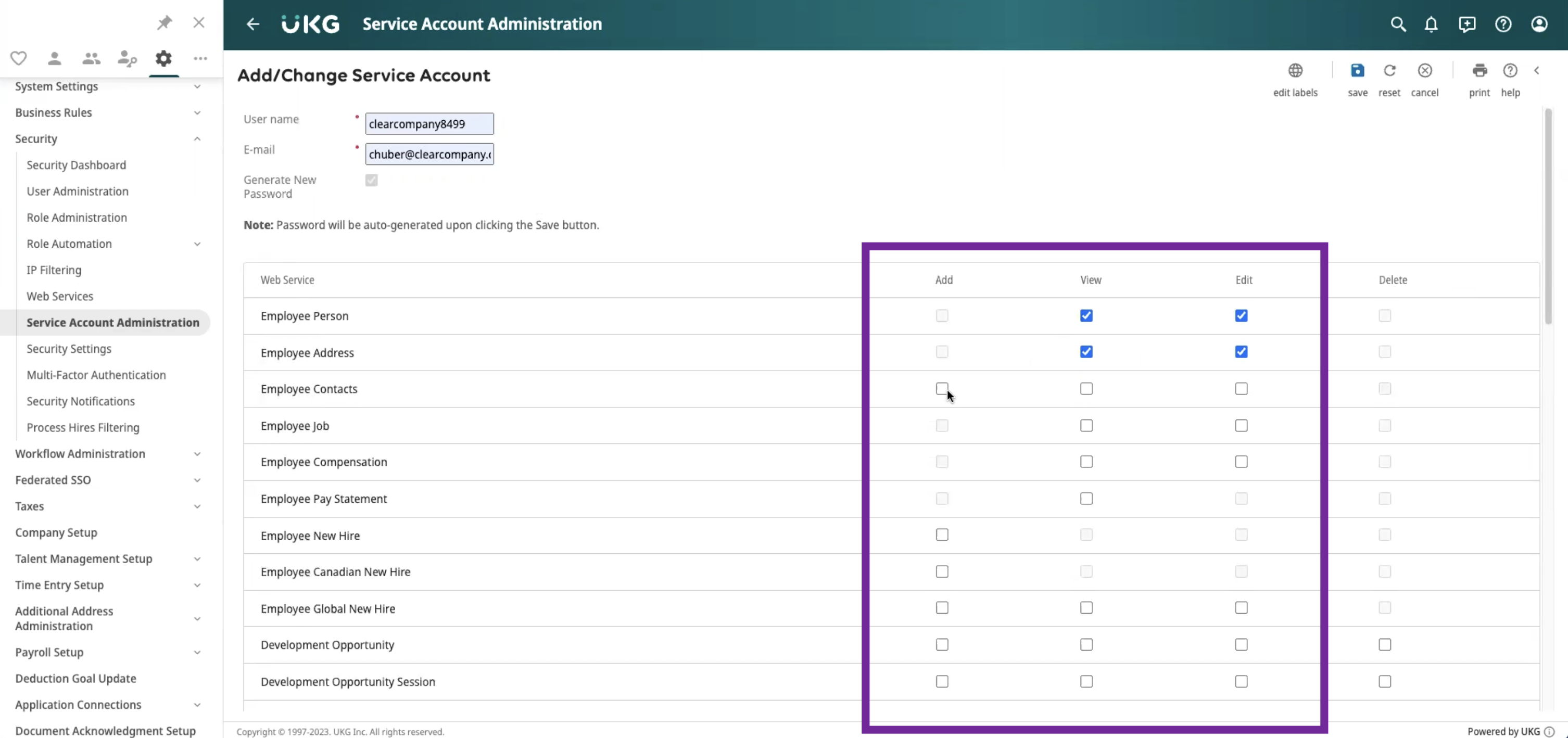Expand Federated SSO section

197,480
